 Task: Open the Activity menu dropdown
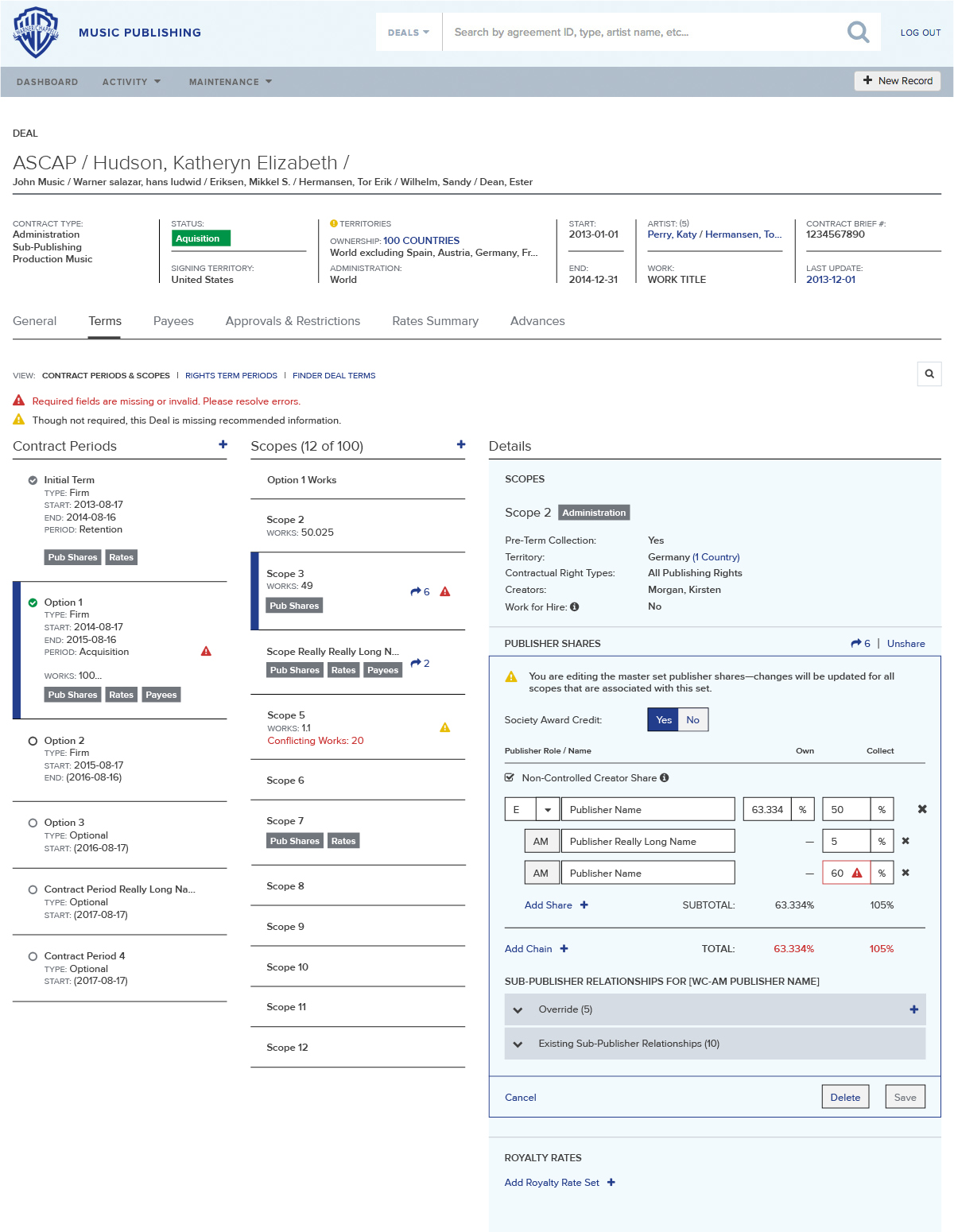pos(131,82)
